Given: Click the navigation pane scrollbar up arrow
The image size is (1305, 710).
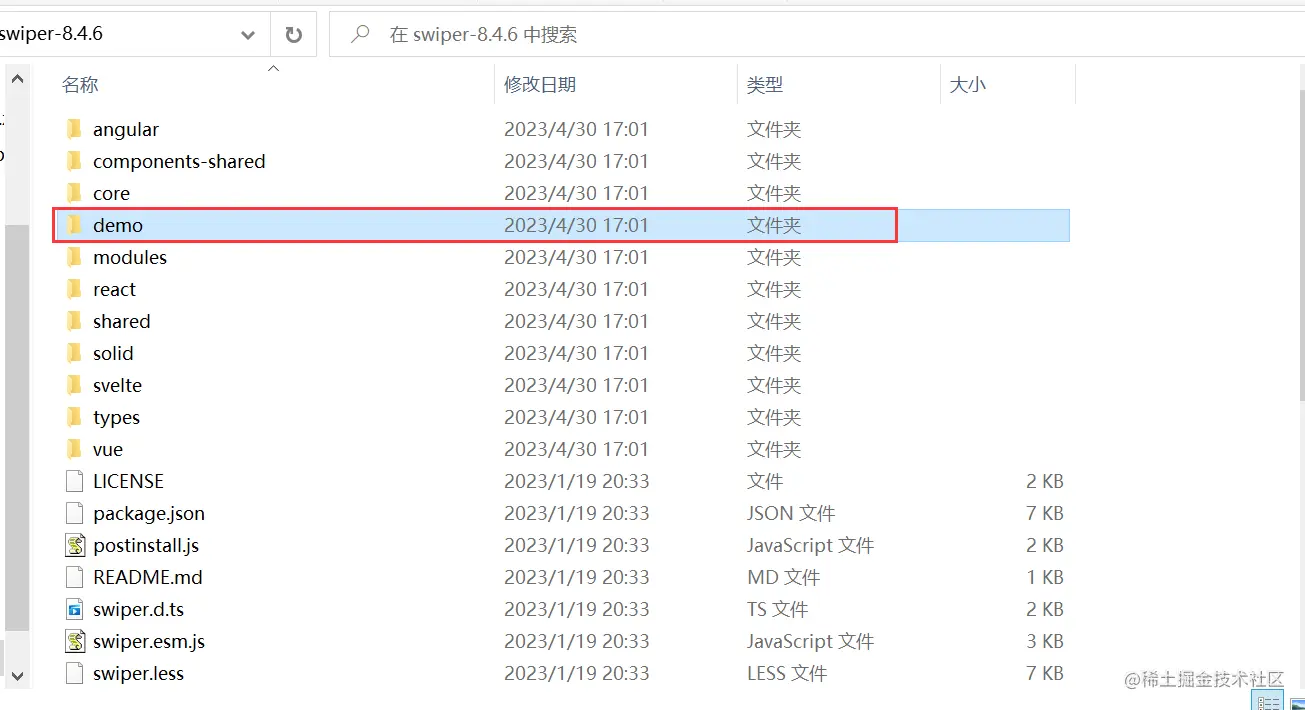Looking at the screenshot, I should coord(17,78).
